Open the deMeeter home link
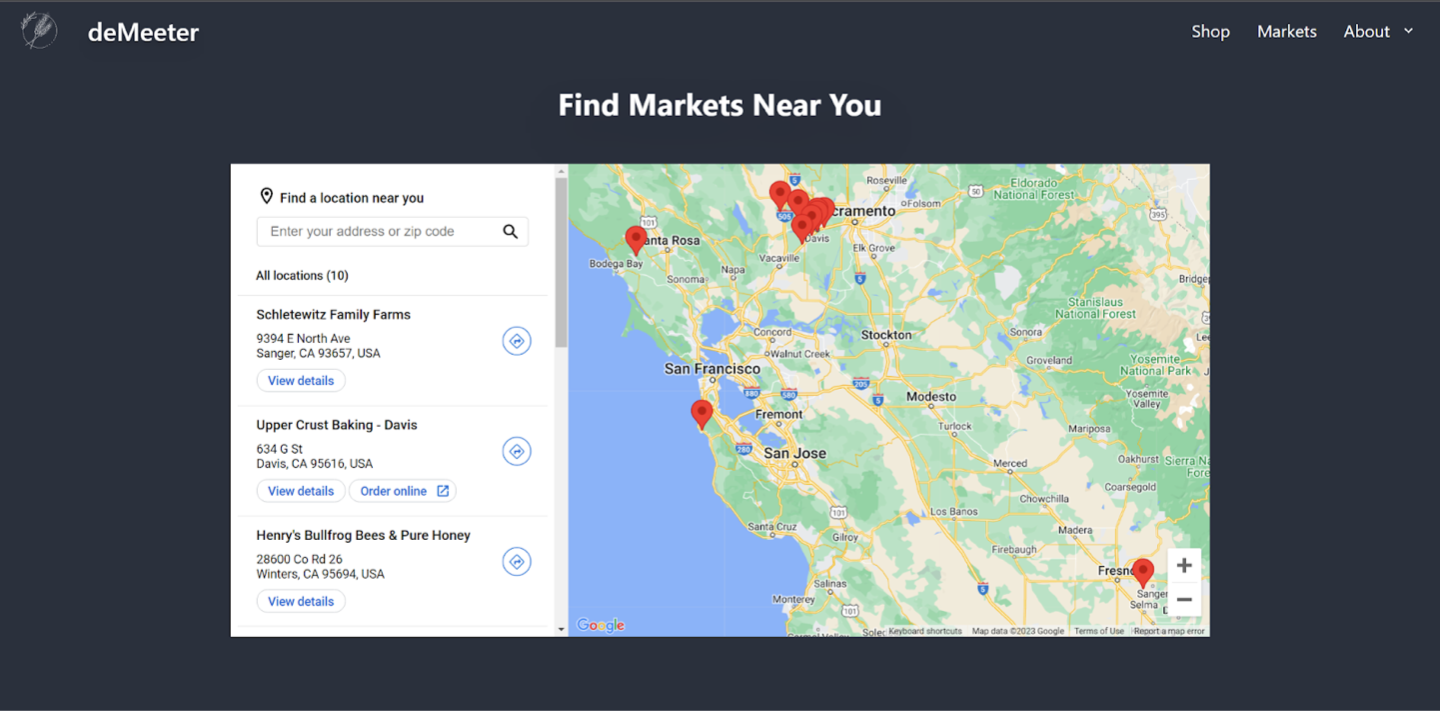 click(143, 32)
